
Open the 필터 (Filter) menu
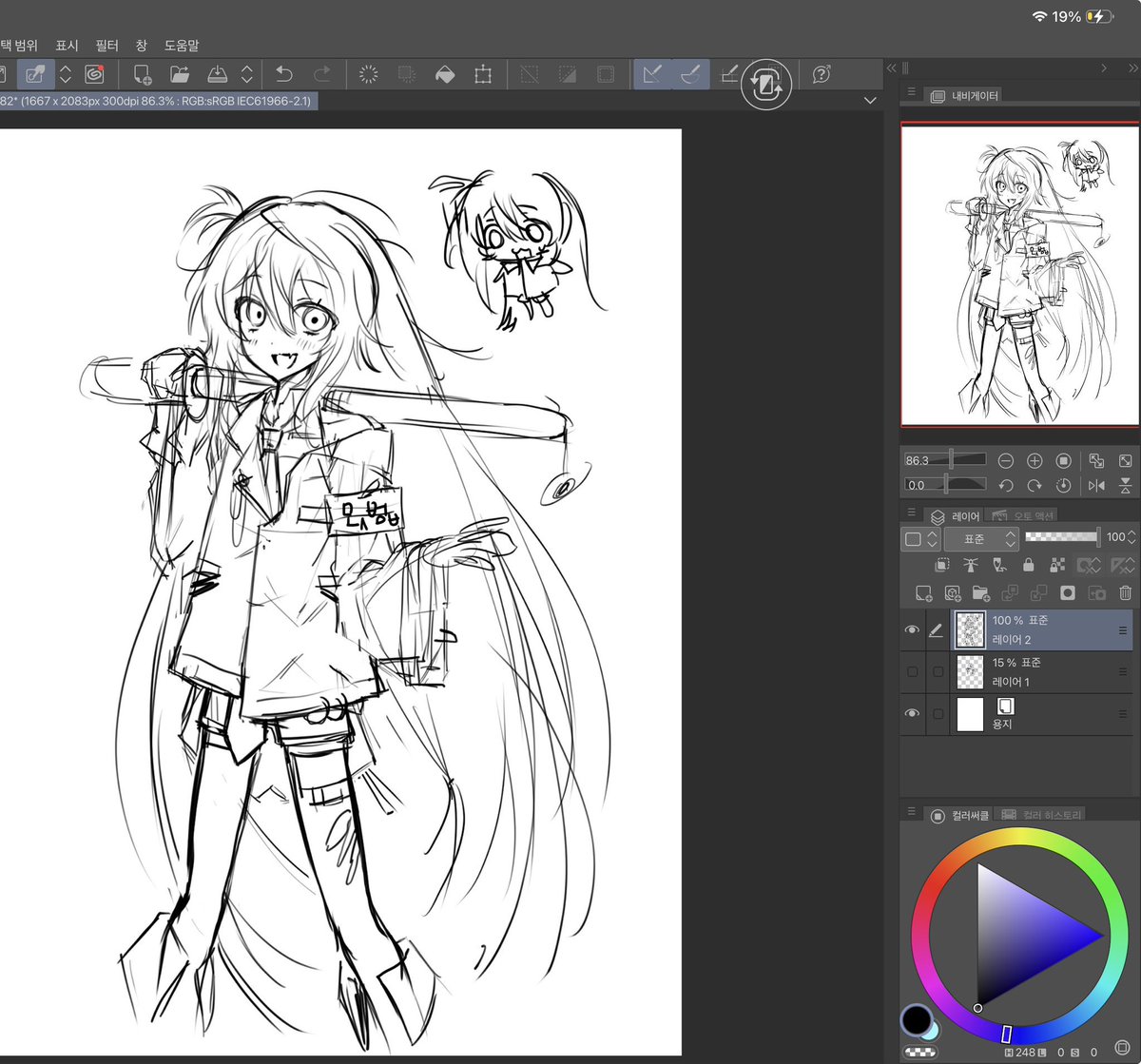pos(106,45)
